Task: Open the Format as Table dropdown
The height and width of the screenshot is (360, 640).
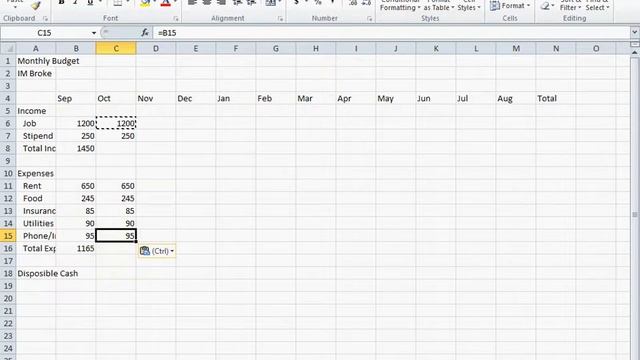Action: pos(439,5)
